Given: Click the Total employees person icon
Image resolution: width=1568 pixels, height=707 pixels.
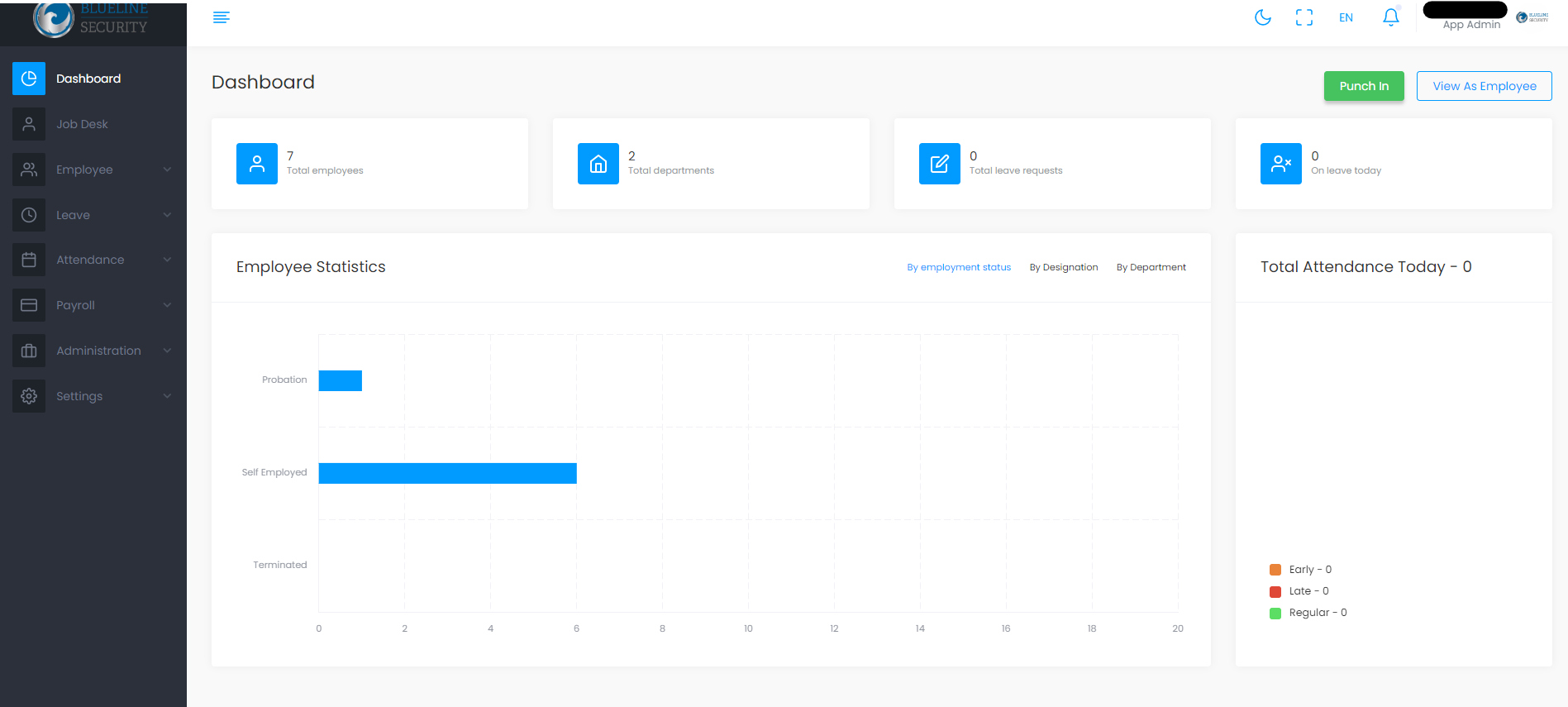Looking at the screenshot, I should point(257,164).
